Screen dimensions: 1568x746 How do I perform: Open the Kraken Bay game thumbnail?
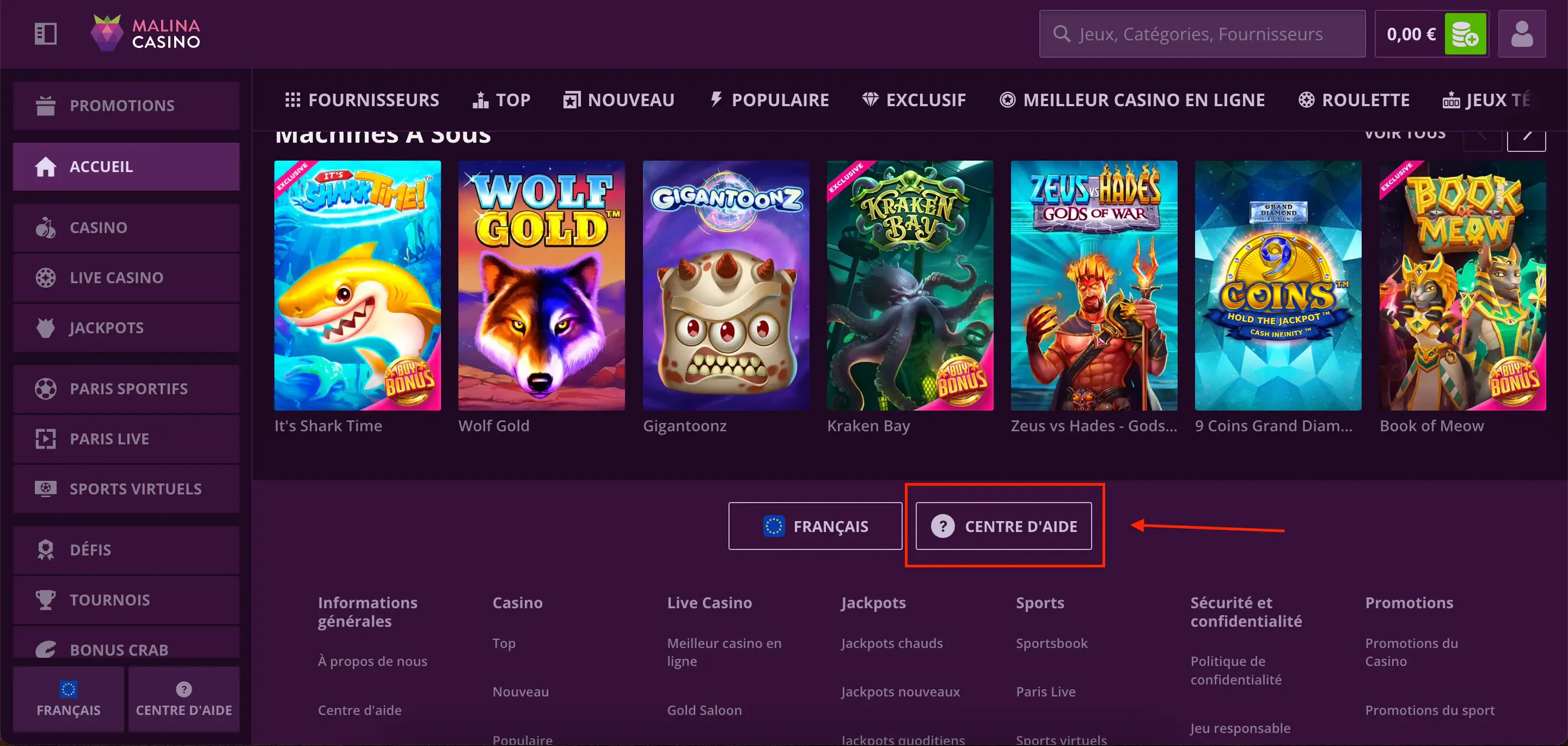tap(910, 285)
